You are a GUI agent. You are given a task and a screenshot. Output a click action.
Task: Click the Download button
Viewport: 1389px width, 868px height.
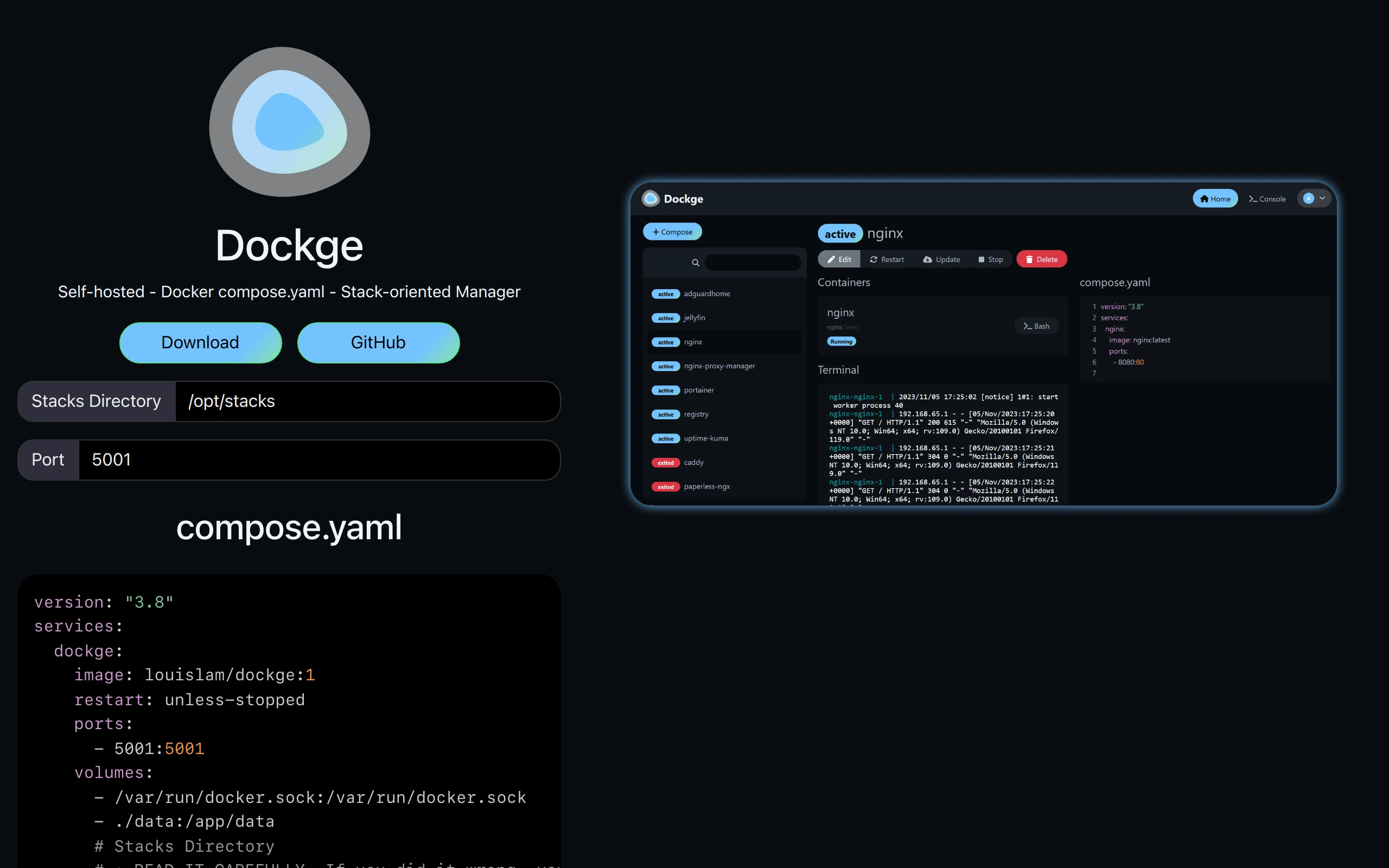click(200, 343)
